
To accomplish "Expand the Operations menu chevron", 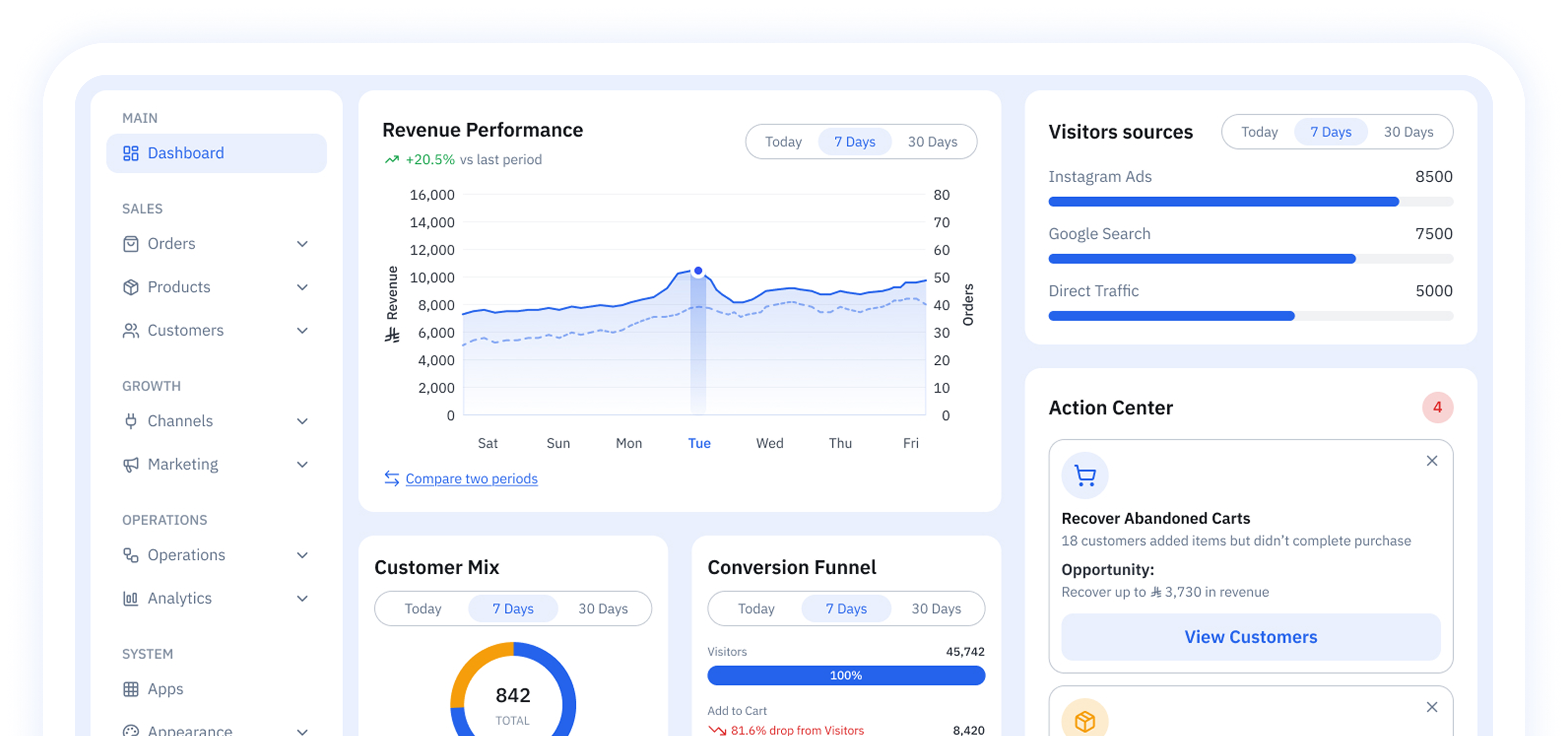I will coord(302,555).
